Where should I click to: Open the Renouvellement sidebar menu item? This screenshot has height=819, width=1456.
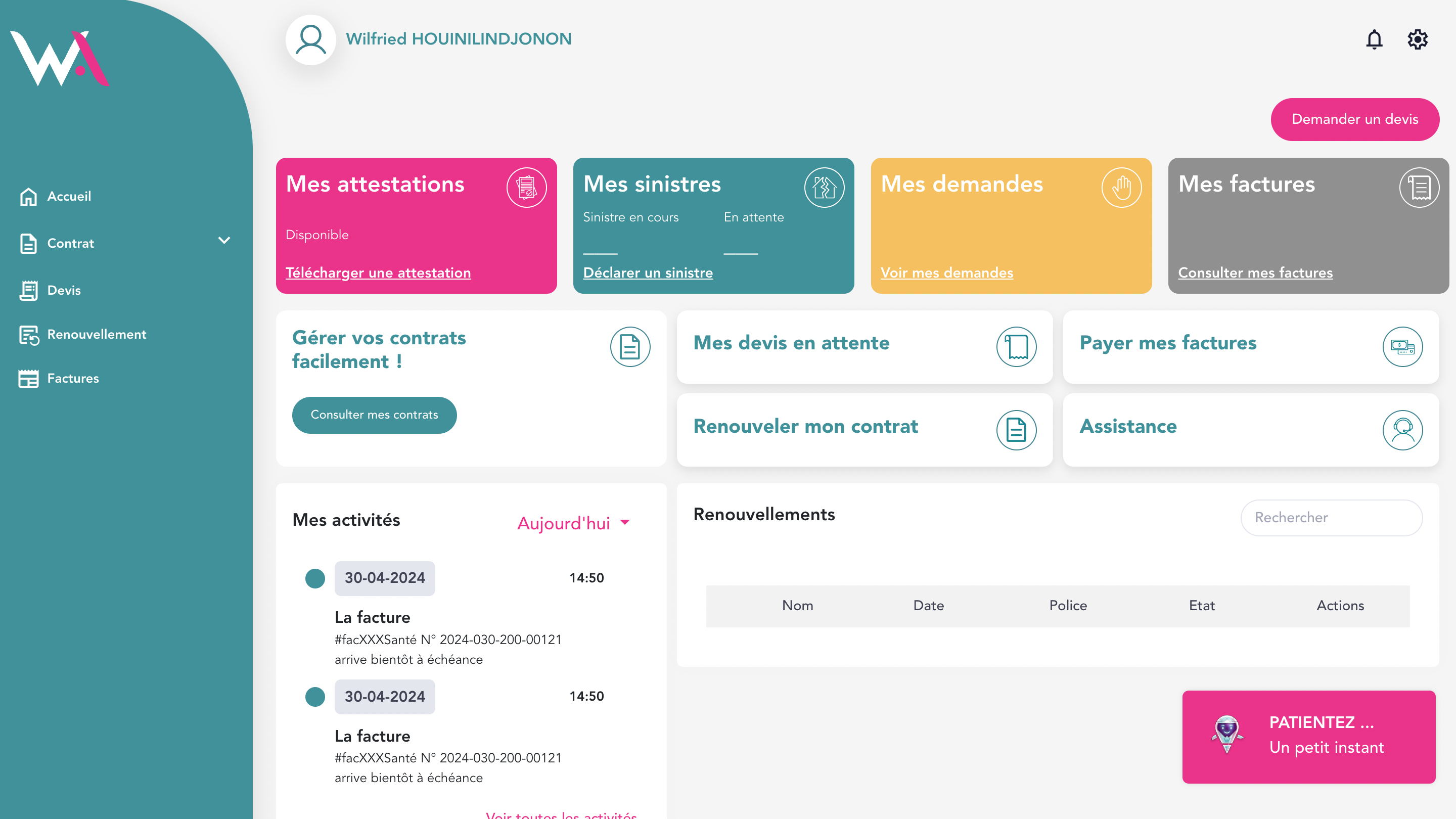click(x=96, y=335)
